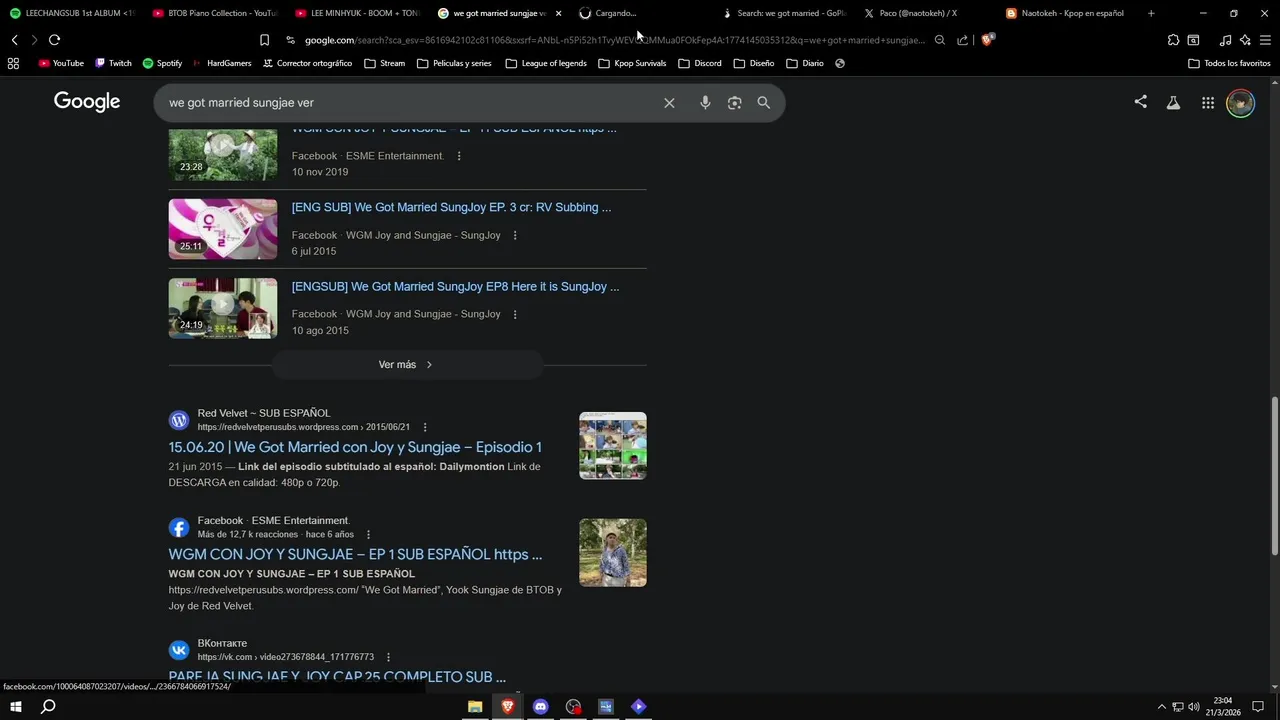Open ENGSUB SungJoy EP8 video link
1280x720 pixels.
pyautogui.click(x=455, y=286)
